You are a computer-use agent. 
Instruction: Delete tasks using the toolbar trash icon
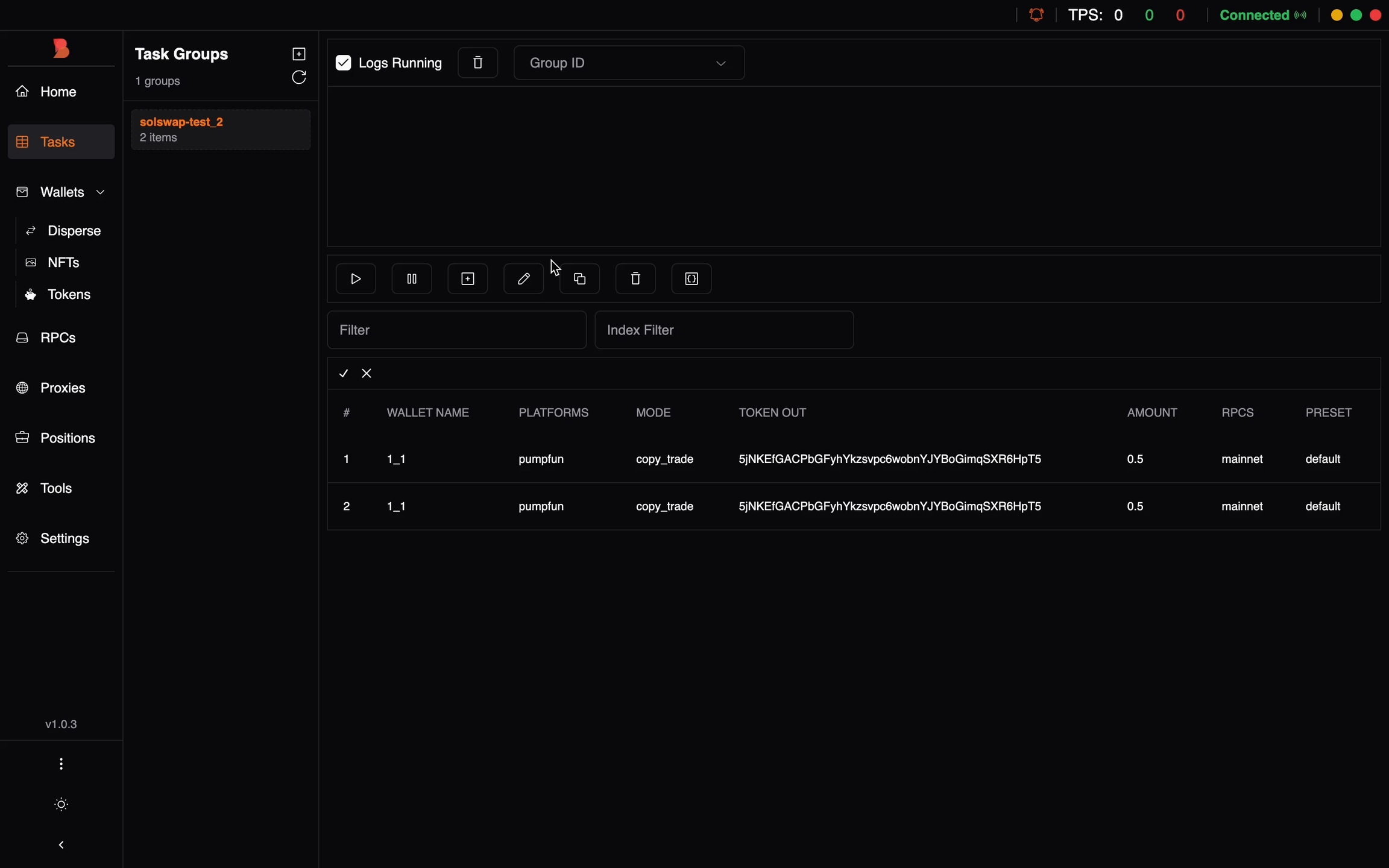pyautogui.click(x=635, y=278)
